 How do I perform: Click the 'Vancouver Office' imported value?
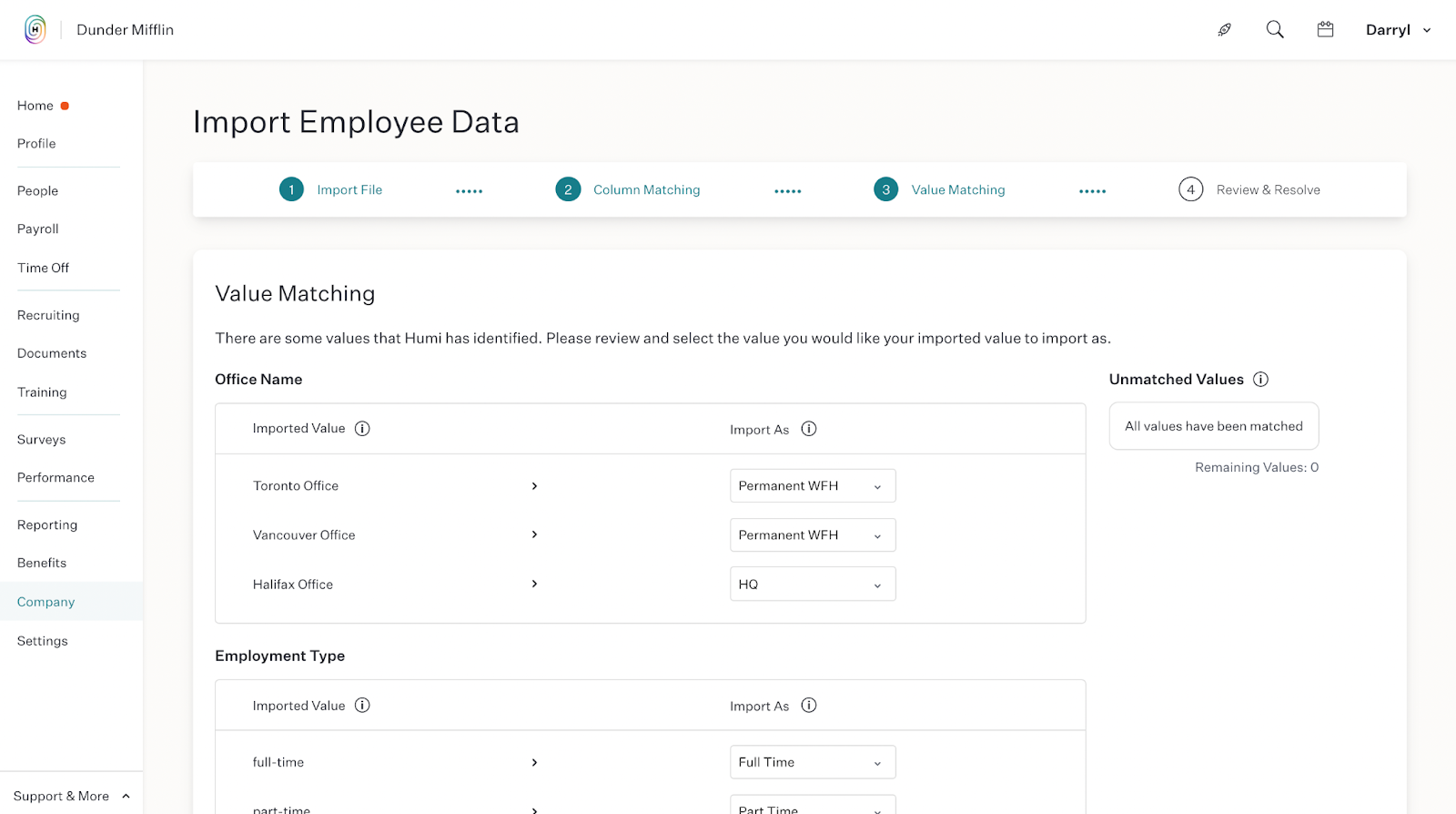(304, 535)
